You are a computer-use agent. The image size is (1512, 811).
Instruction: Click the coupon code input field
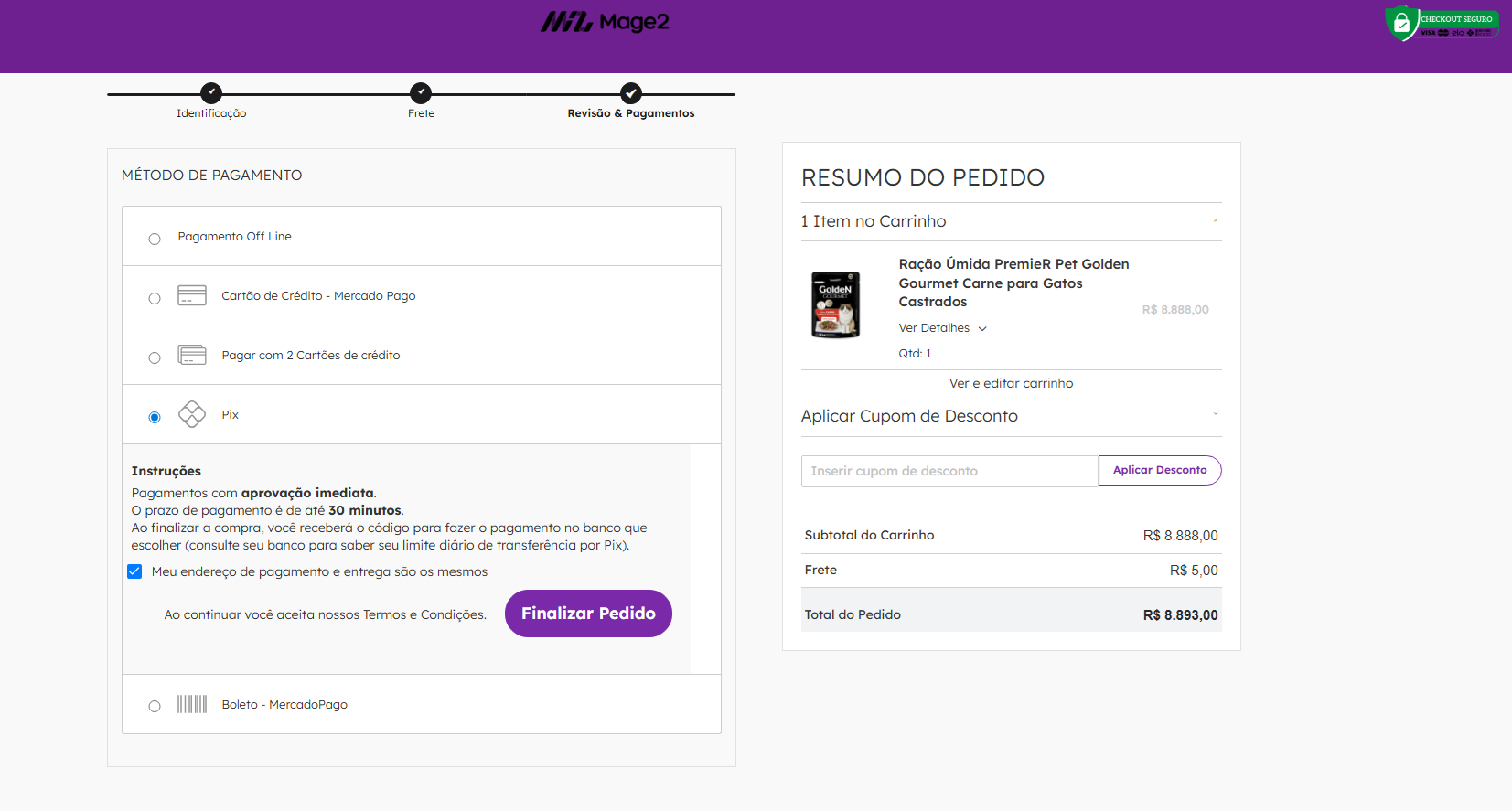949,470
